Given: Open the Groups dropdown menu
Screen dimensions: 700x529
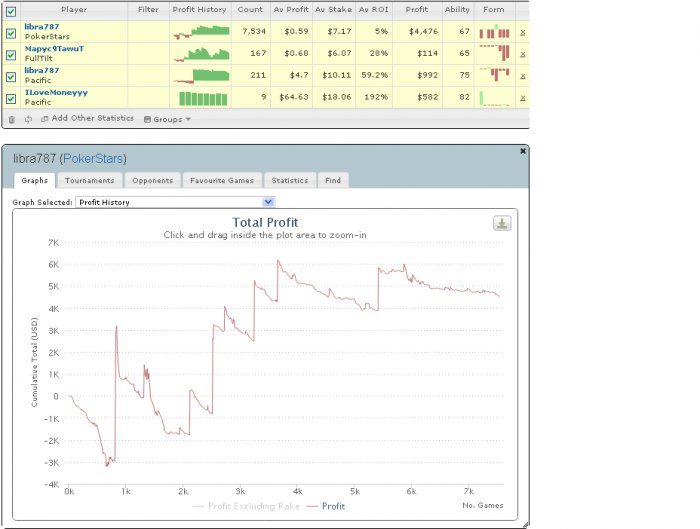Looking at the screenshot, I should (x=167, y=119).
